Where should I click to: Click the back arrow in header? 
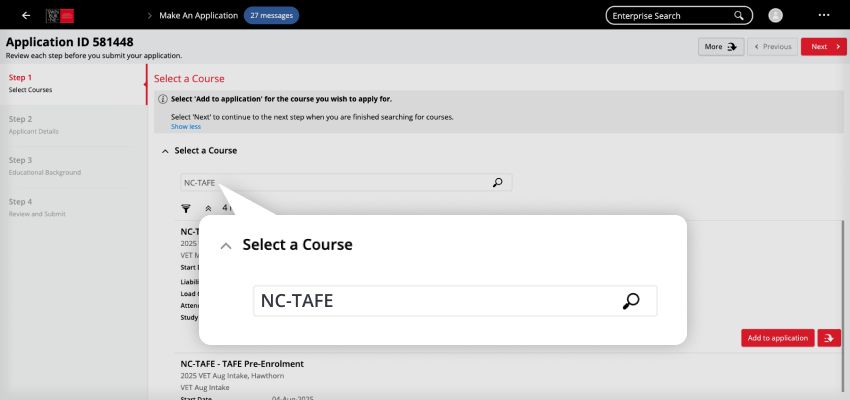pyautogui.click(x=26, y=16)
